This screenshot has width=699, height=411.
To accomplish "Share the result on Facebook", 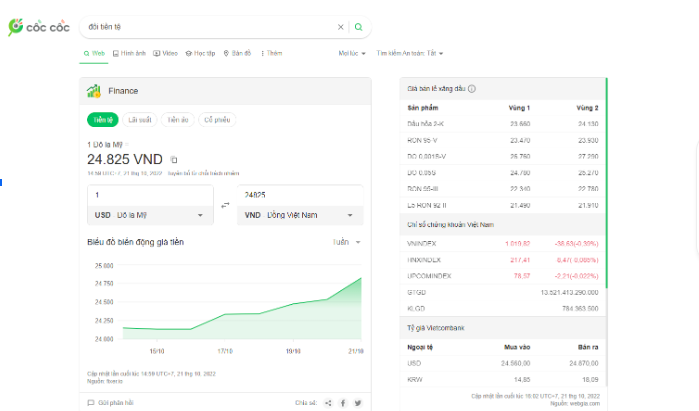I will coord(342,403).
